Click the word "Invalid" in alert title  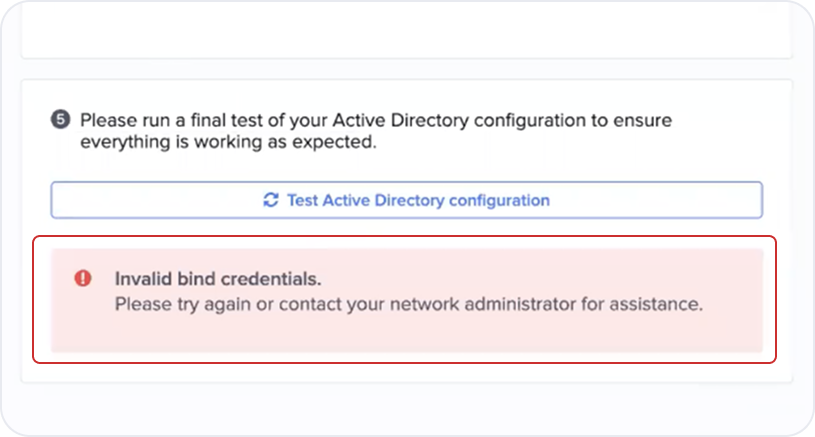144,279
